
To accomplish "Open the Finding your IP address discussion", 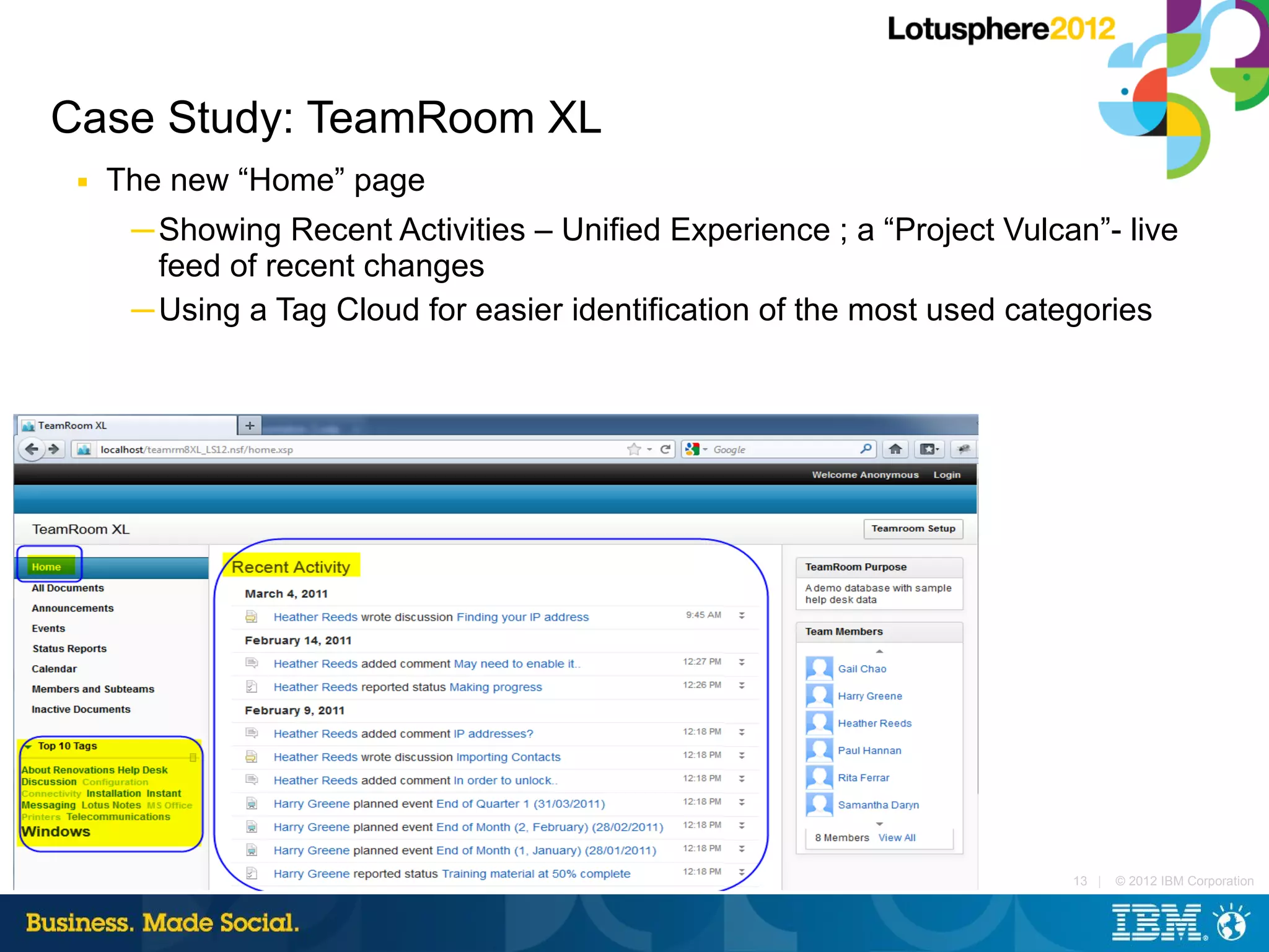I will [x=522, y=617].
